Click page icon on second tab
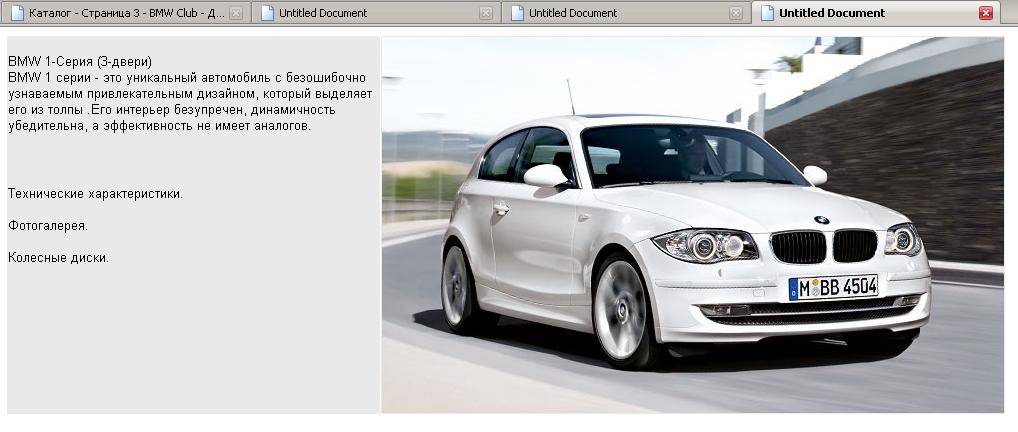 (265, 13)
